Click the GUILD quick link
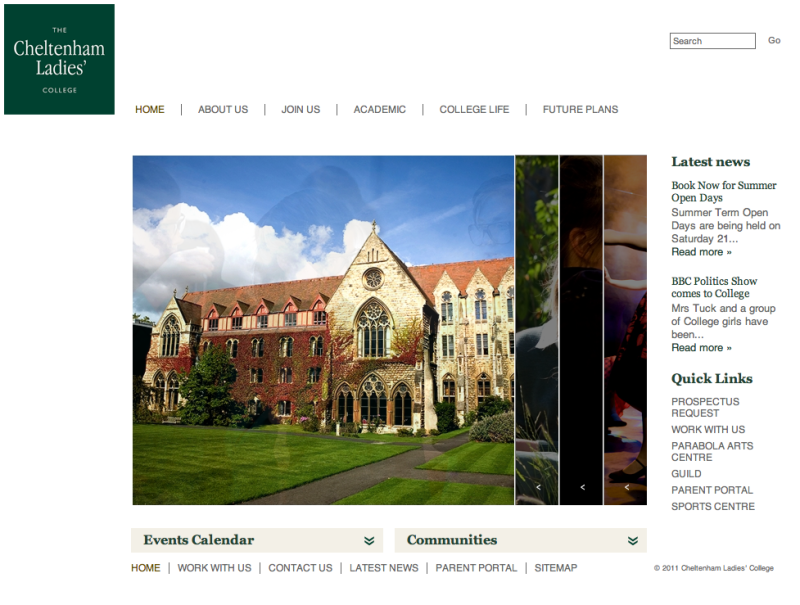The height and width of the screenshot is (605, 800). coord(685,473)
